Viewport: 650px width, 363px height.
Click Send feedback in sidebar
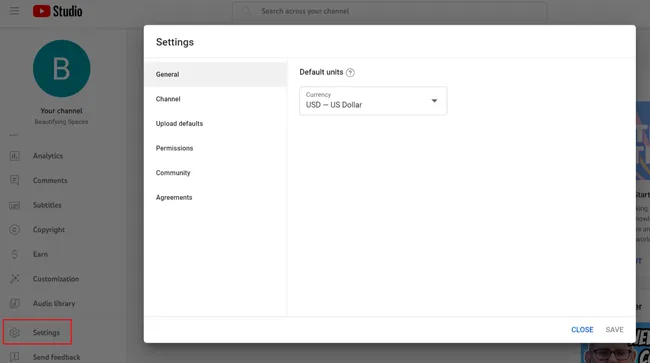coord(56,357)
